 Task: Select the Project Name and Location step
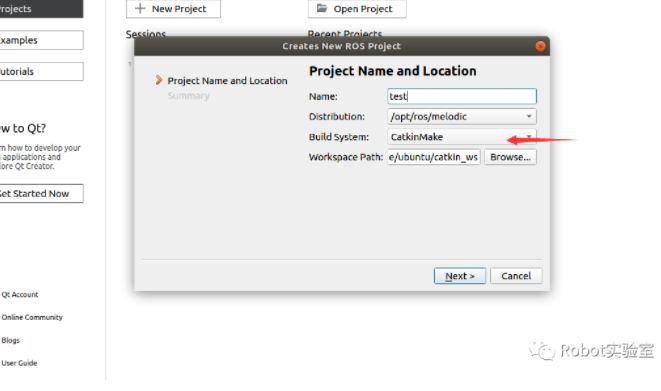point(227,80)
